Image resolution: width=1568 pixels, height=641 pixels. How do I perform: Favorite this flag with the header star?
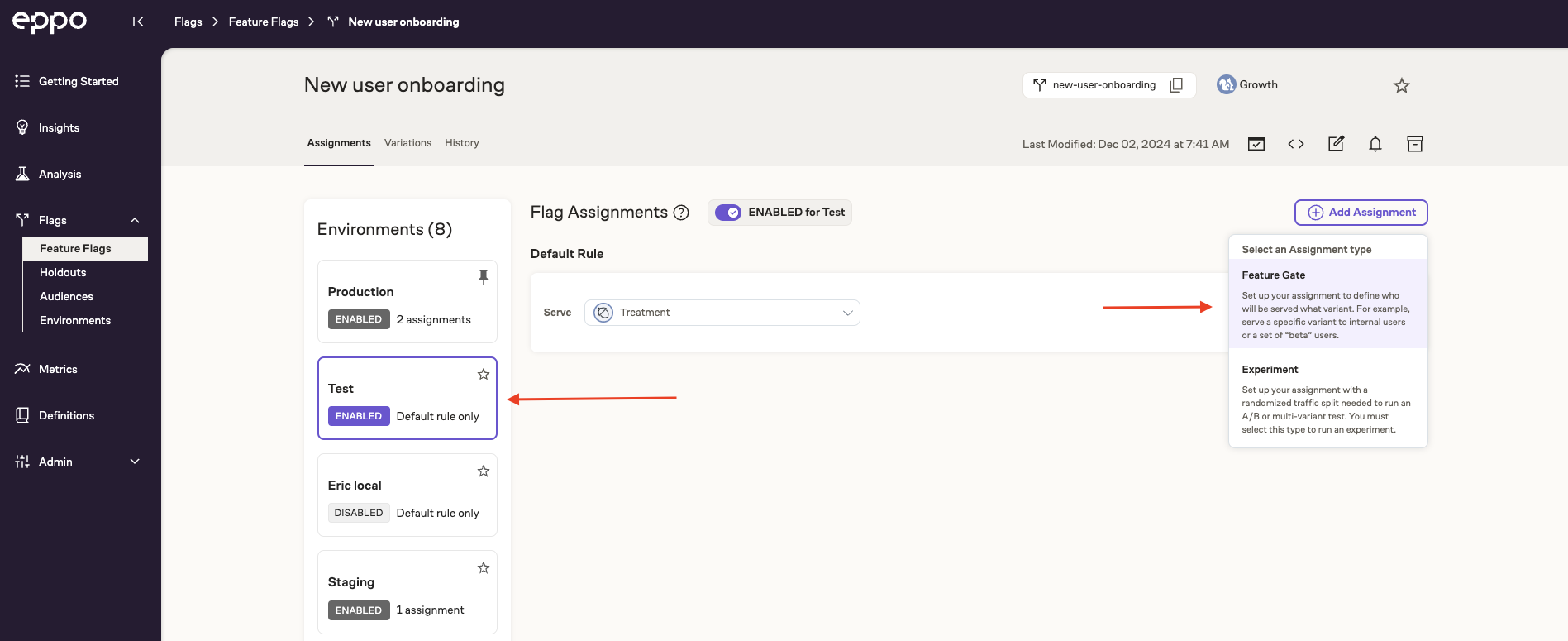(1401, 86)
